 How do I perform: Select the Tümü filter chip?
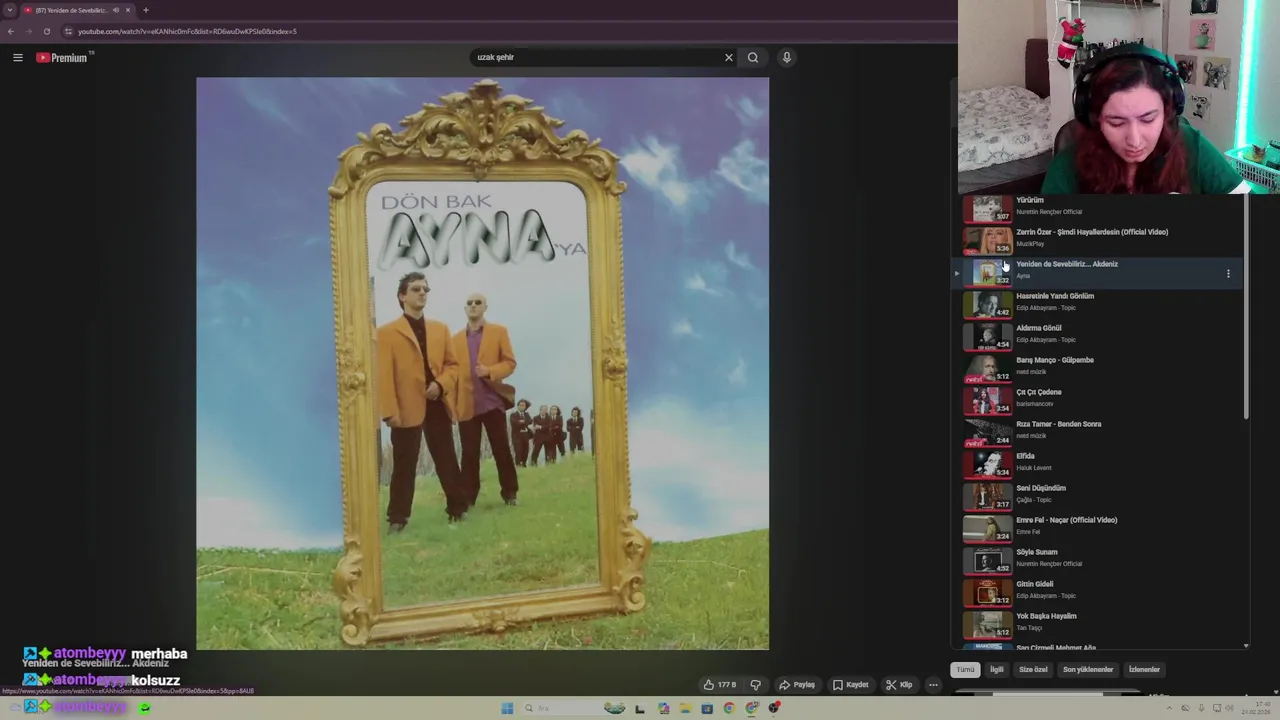pyautogui.click(x=965, y=670)
